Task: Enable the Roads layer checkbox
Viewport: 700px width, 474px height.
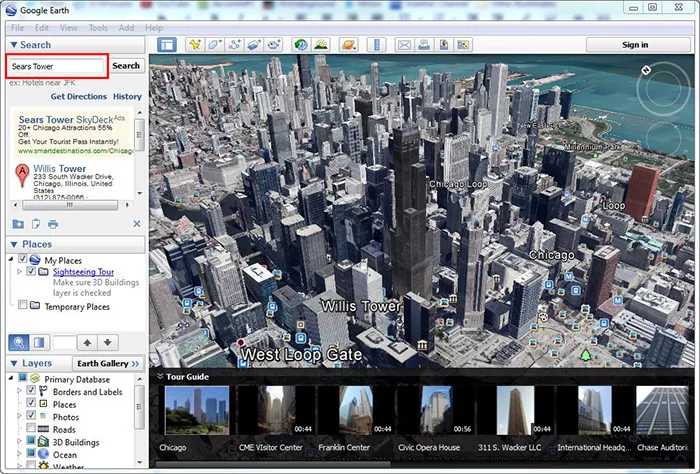Action: [x=31, y=428]
